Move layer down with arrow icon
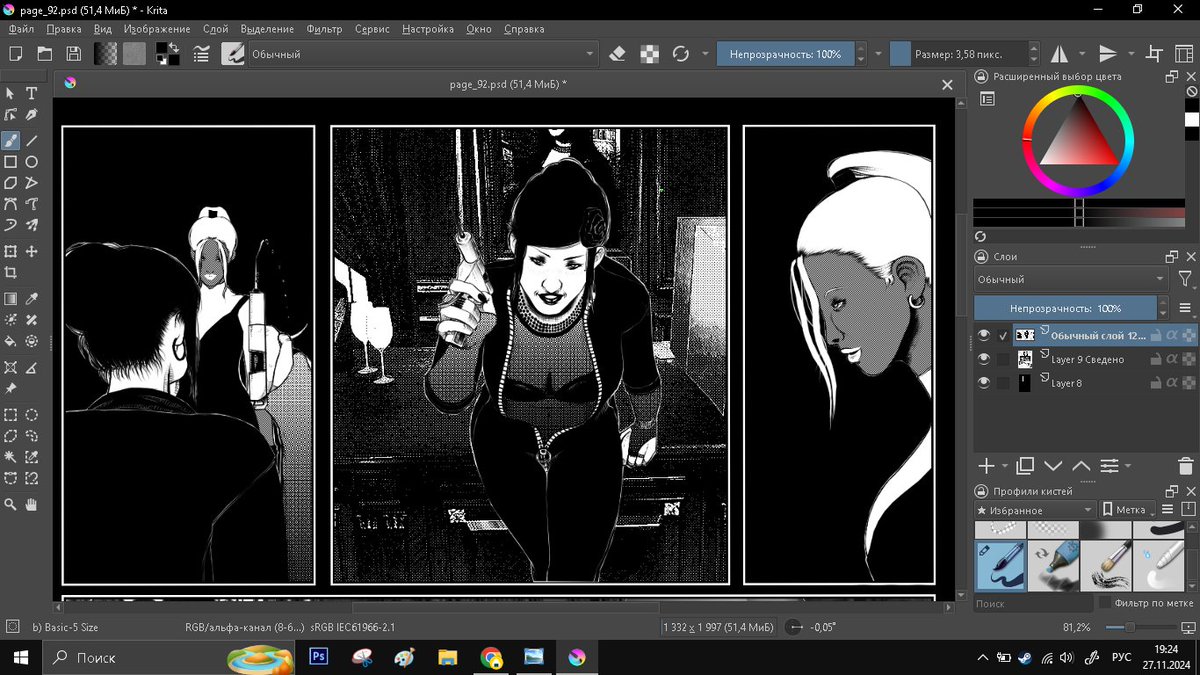This screenshot has width=1200, height=675. (1053, 466)
